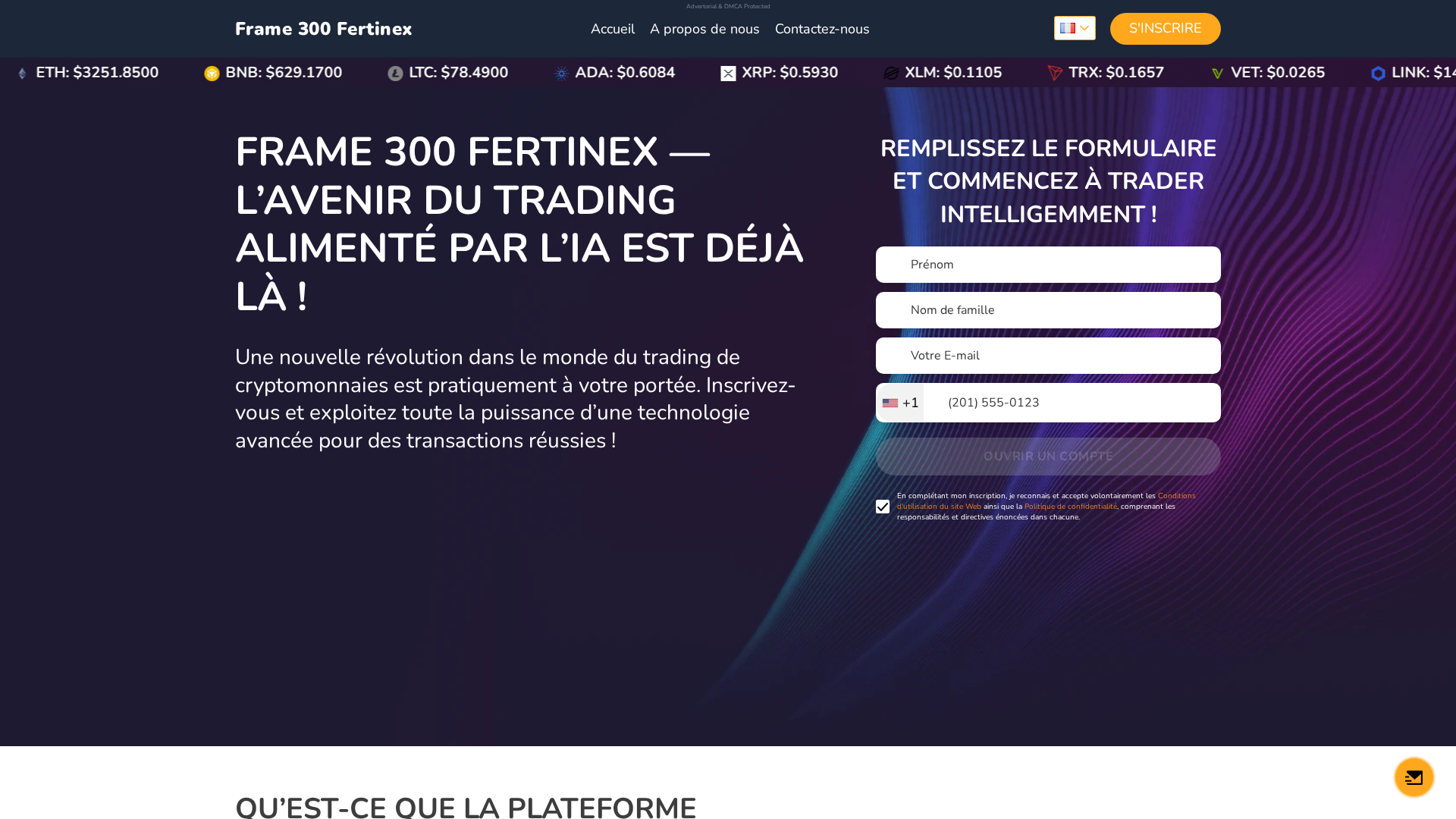Click the XRP coin icon in ticker
The width and height of the screenshot is (1456, 819).
pos(728,74)
